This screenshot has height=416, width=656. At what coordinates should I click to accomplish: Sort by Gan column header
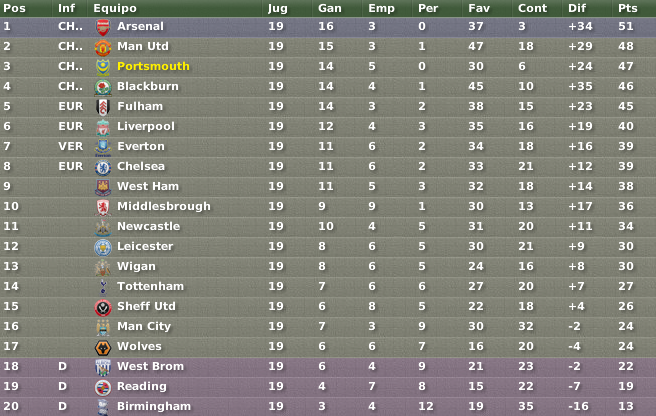(x=329, y=8)
